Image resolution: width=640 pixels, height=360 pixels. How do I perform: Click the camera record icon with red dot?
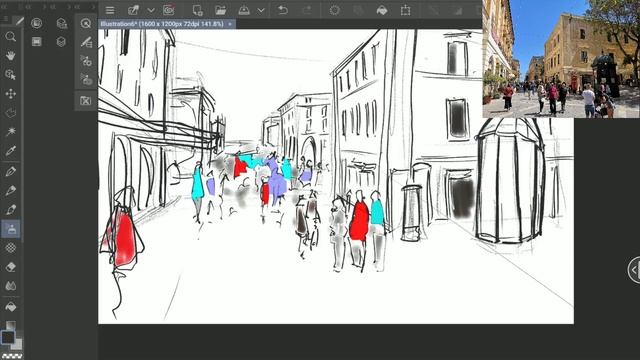[x=168, y=10]
